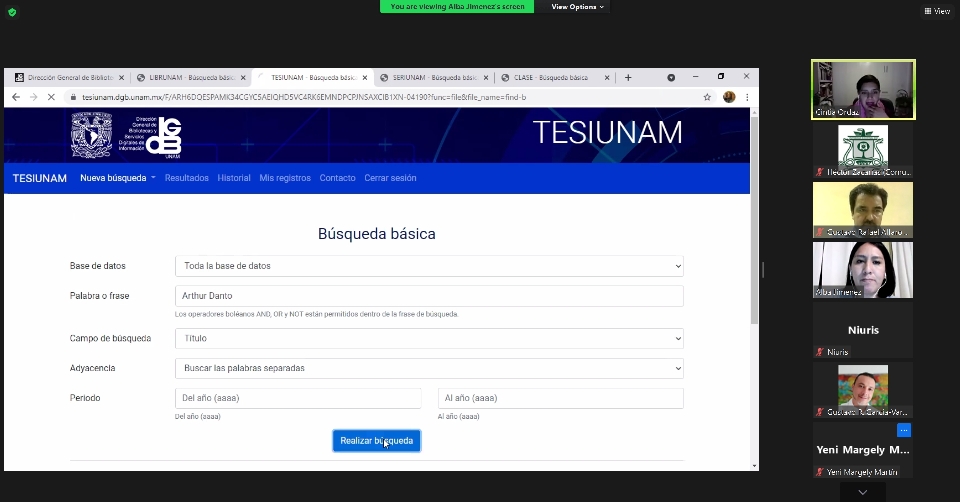Click the page vertical scrollbar
The width and height of the screenshot is (960, 502).
click(x=754, y=220)
